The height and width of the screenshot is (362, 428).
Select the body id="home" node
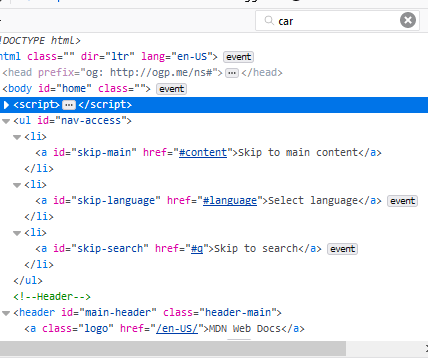pyautogui.click(x=76, y=89)
